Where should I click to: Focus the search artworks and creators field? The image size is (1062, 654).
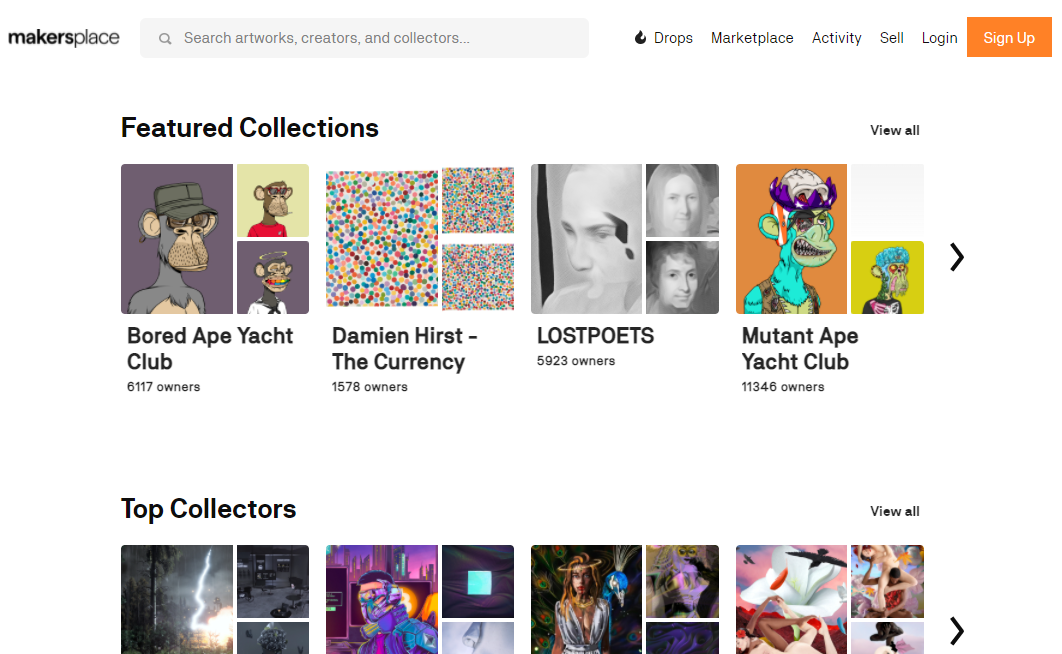click(364, 38)
